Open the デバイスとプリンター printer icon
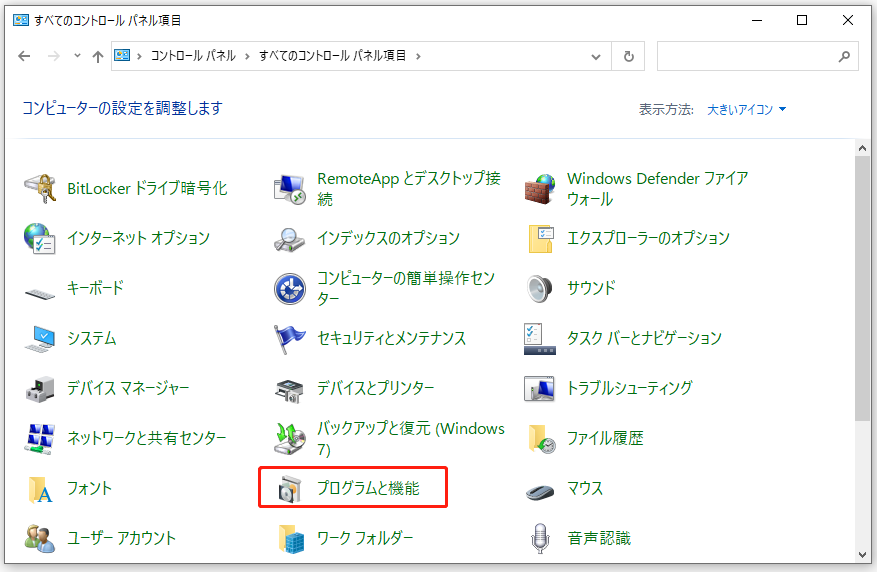Image resolution: width=877 pixels, height=572 pixels. (290, 390)
